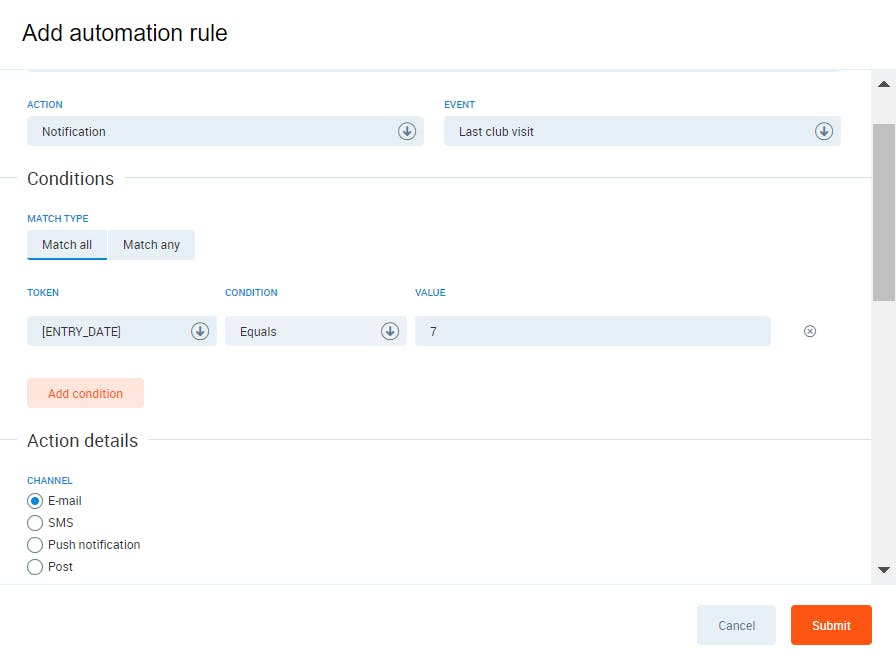The image size is (896, 670).
Task: Switch to Match all tab
Action: tap(67, 245)
